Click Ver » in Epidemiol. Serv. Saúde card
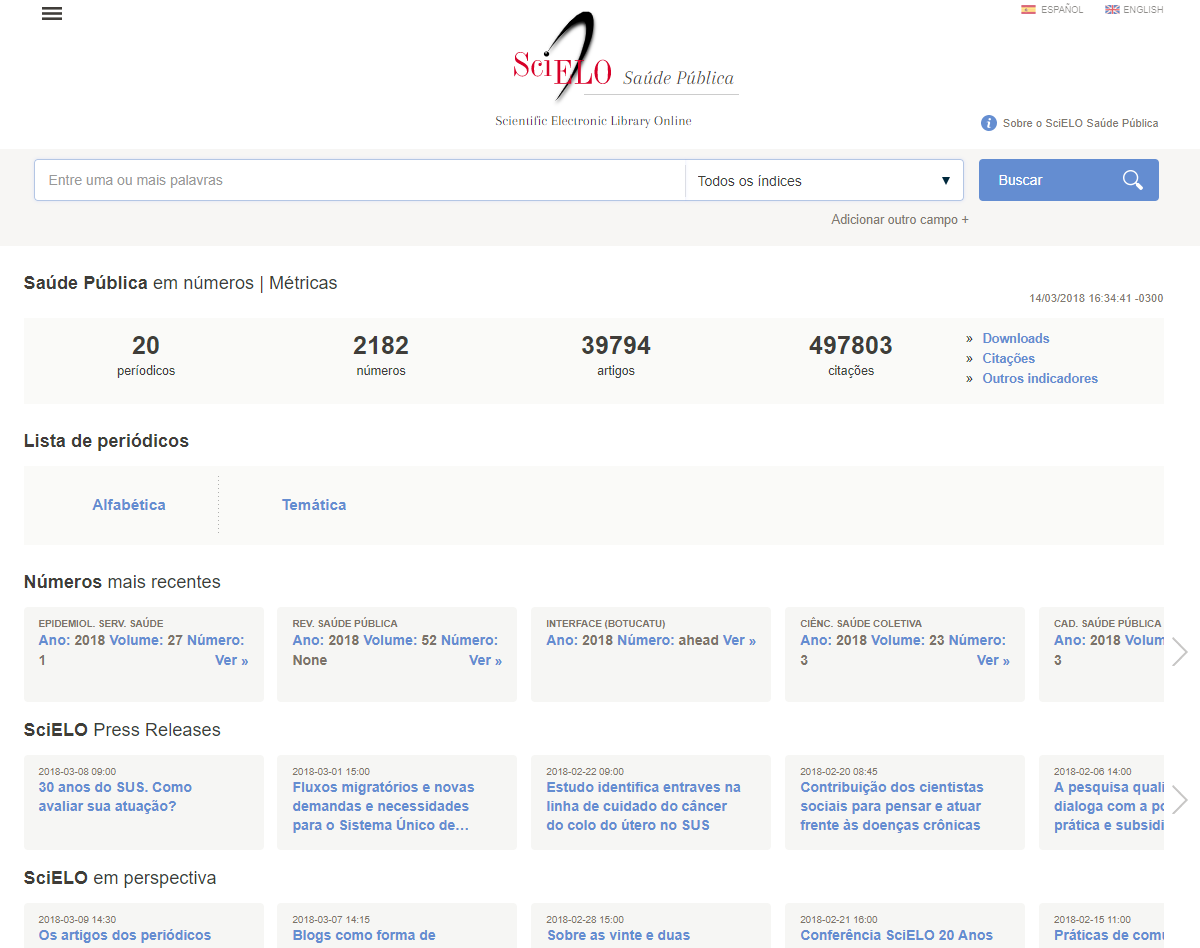This screenshot has width=1200, height=948. (x=231, y=660)
